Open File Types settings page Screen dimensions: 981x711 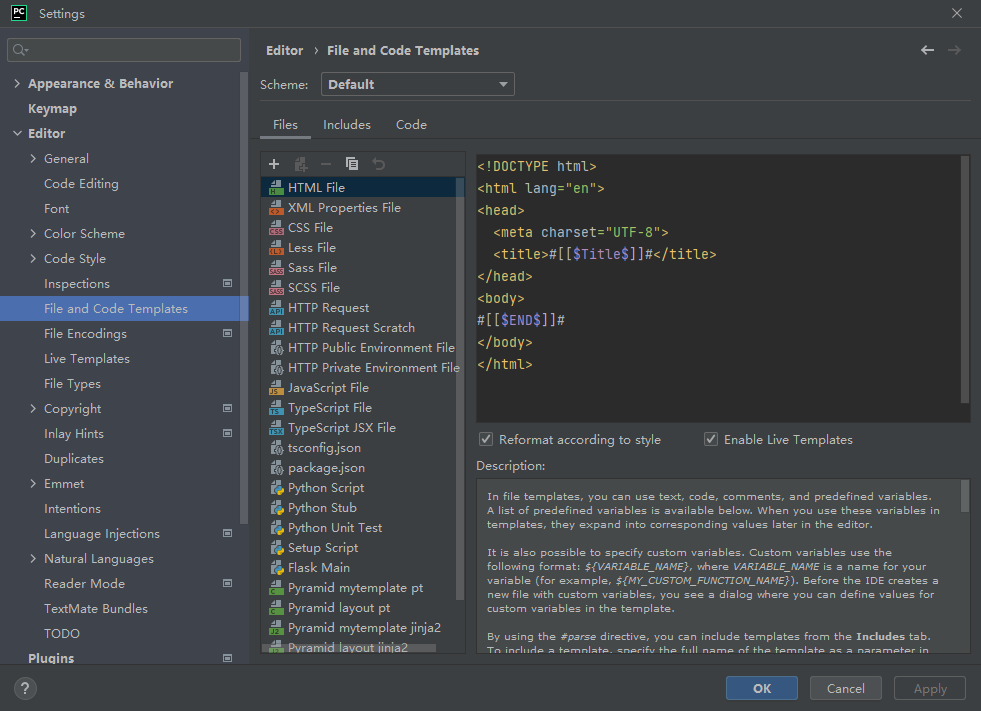(x=73, y=384)
